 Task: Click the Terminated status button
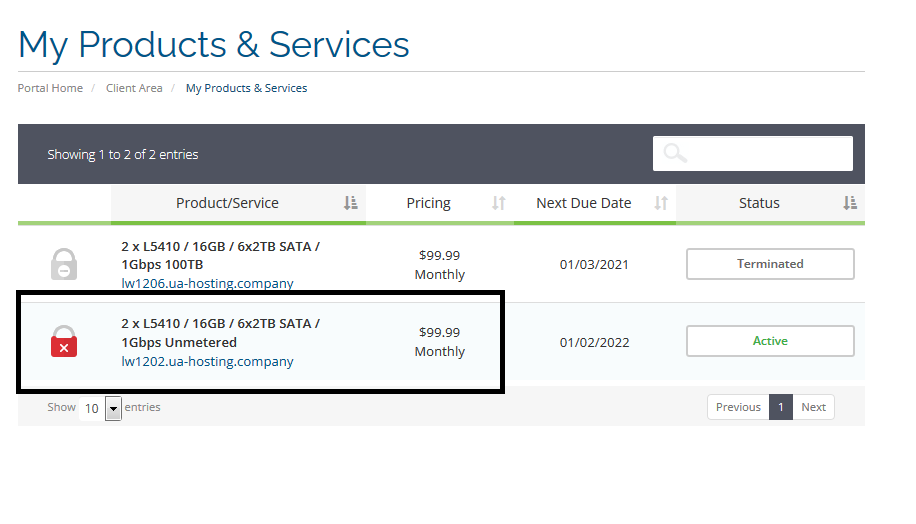pyautogui.click(x=770, y=264)
